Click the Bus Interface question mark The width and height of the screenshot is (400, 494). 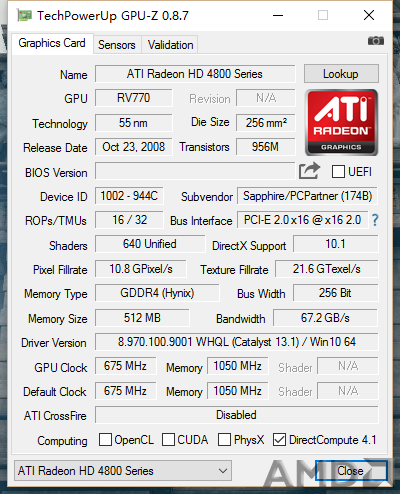point(375,220)
